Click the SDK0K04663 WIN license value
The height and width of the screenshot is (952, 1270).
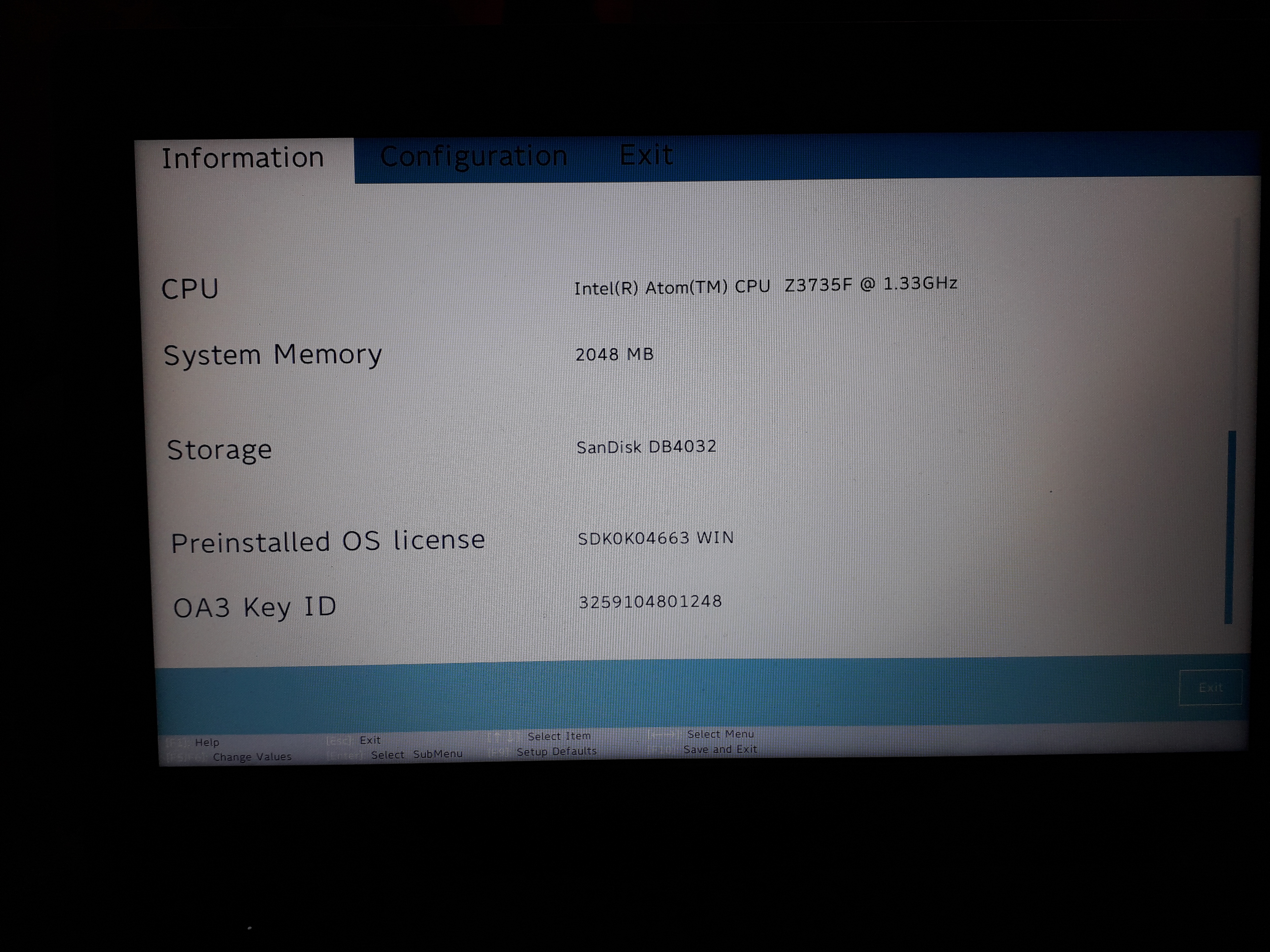pyautogui.click(x=656, y=538)
